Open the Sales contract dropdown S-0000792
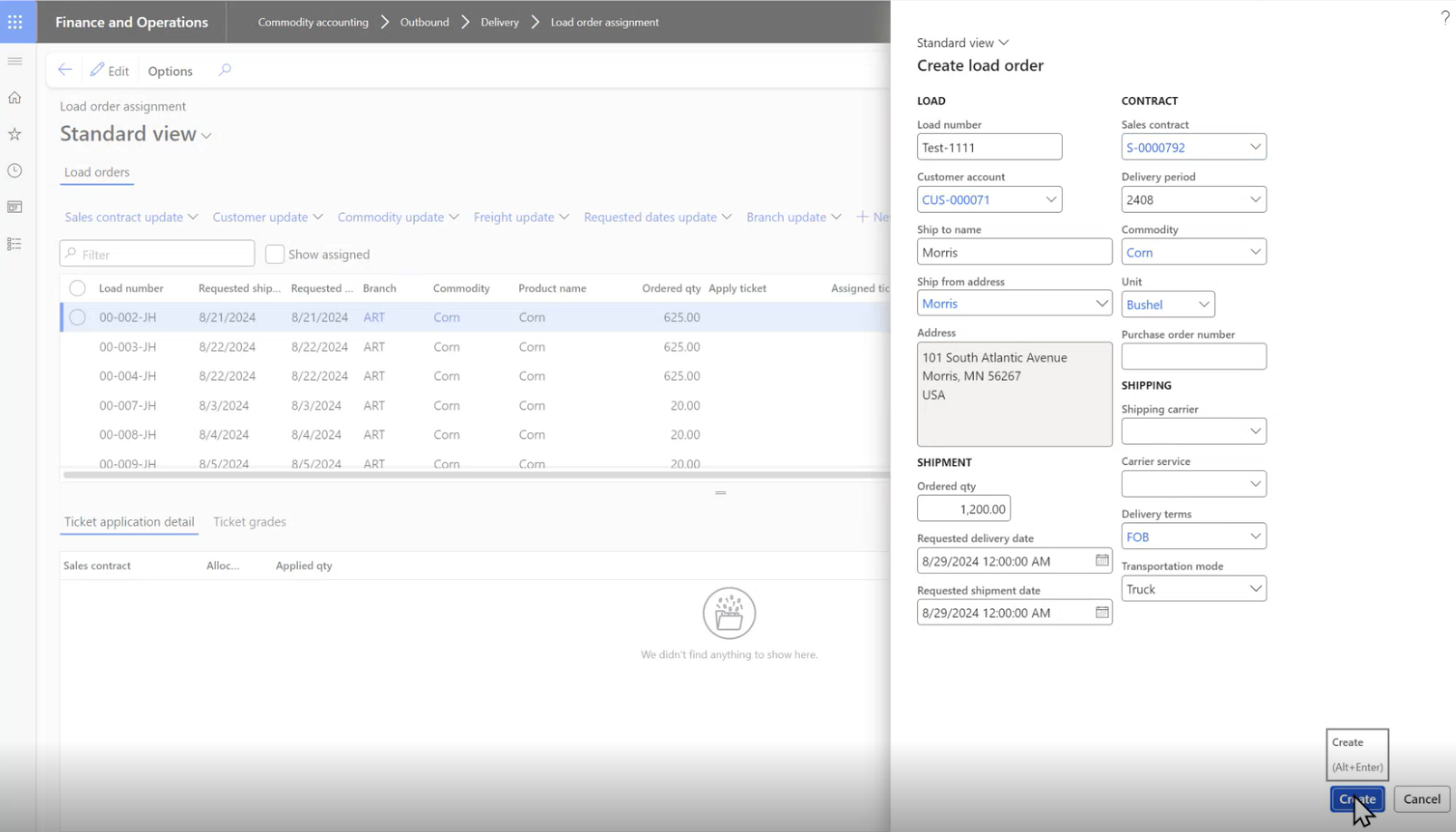 click(1256, 146)
